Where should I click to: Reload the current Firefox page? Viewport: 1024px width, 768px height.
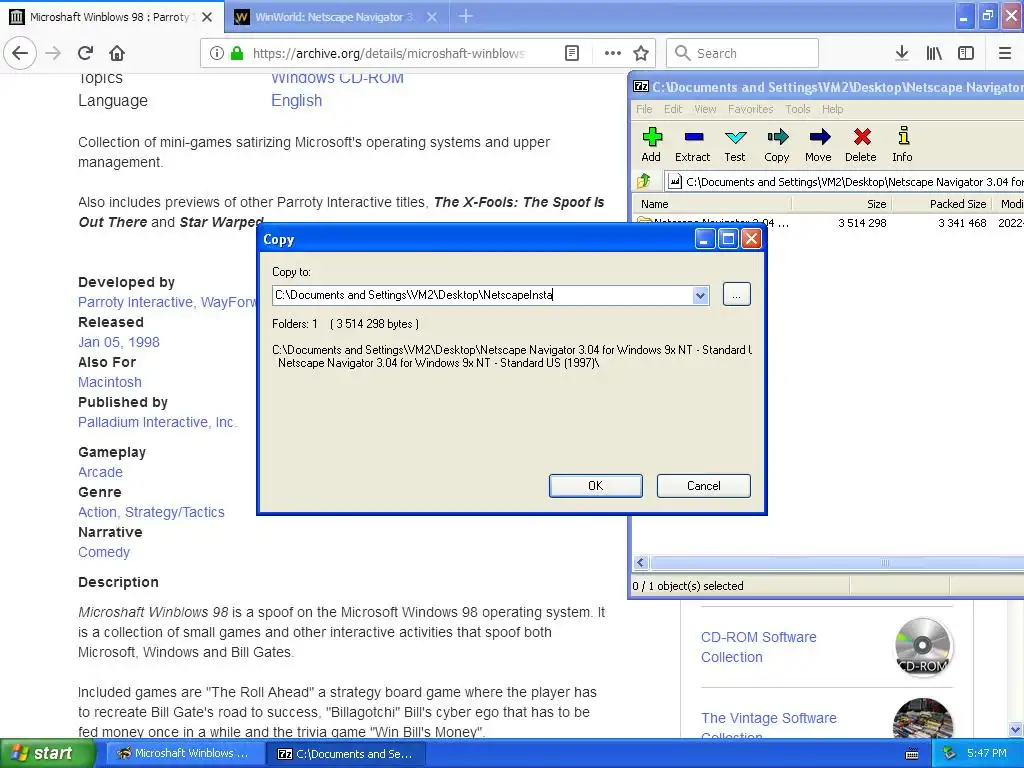[x=85, y=53]
